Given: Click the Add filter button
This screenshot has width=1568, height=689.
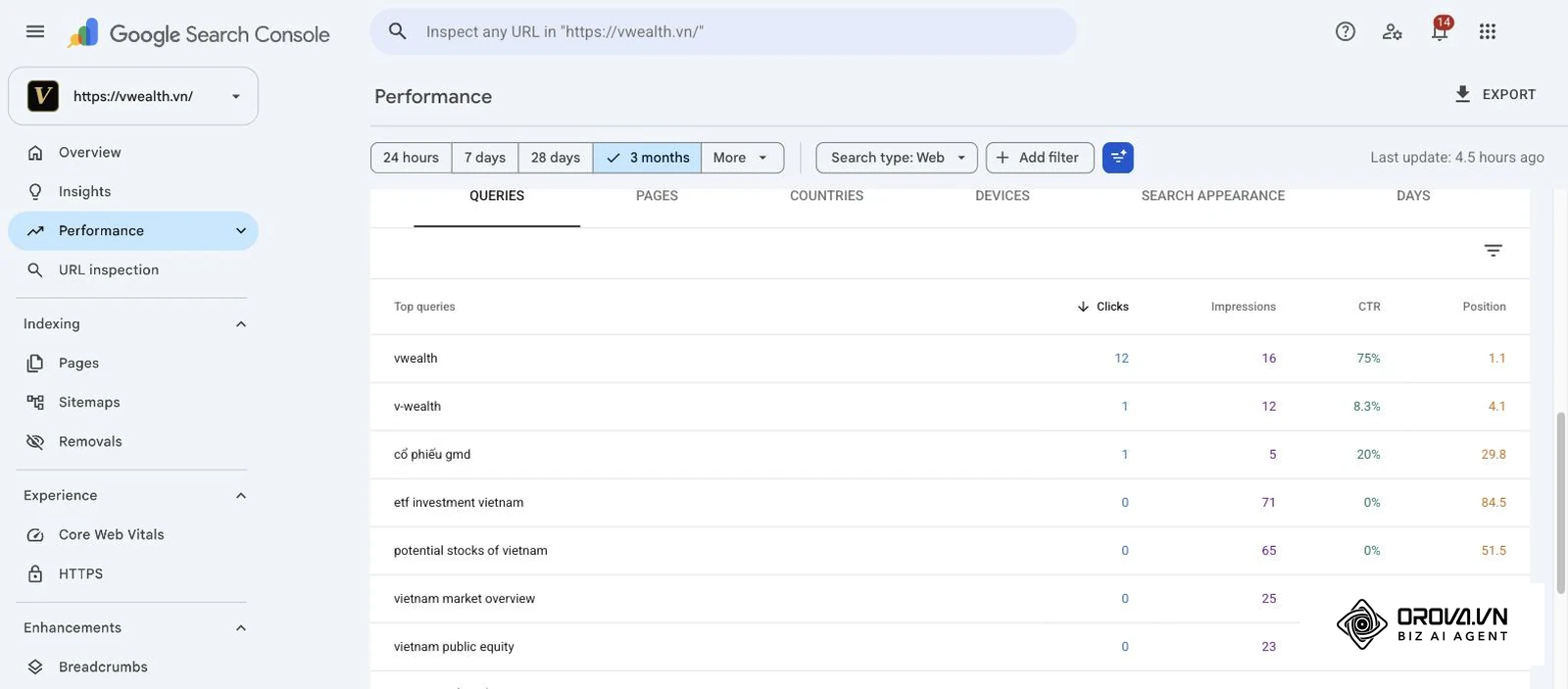Looking at the screenshot, I should [x=1040, y=158].
